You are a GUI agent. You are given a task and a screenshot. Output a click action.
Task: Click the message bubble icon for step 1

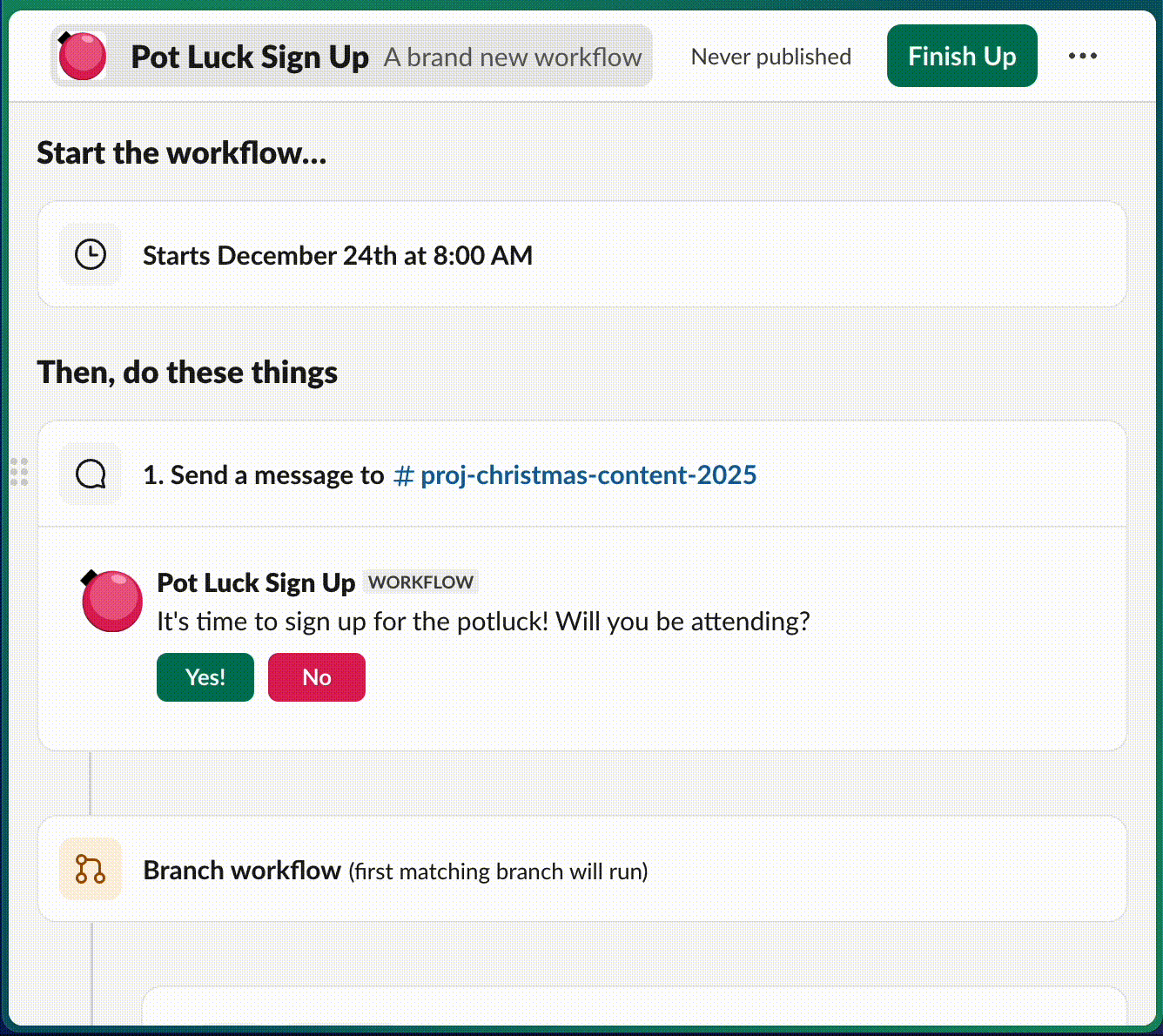(x=91, y=474)
